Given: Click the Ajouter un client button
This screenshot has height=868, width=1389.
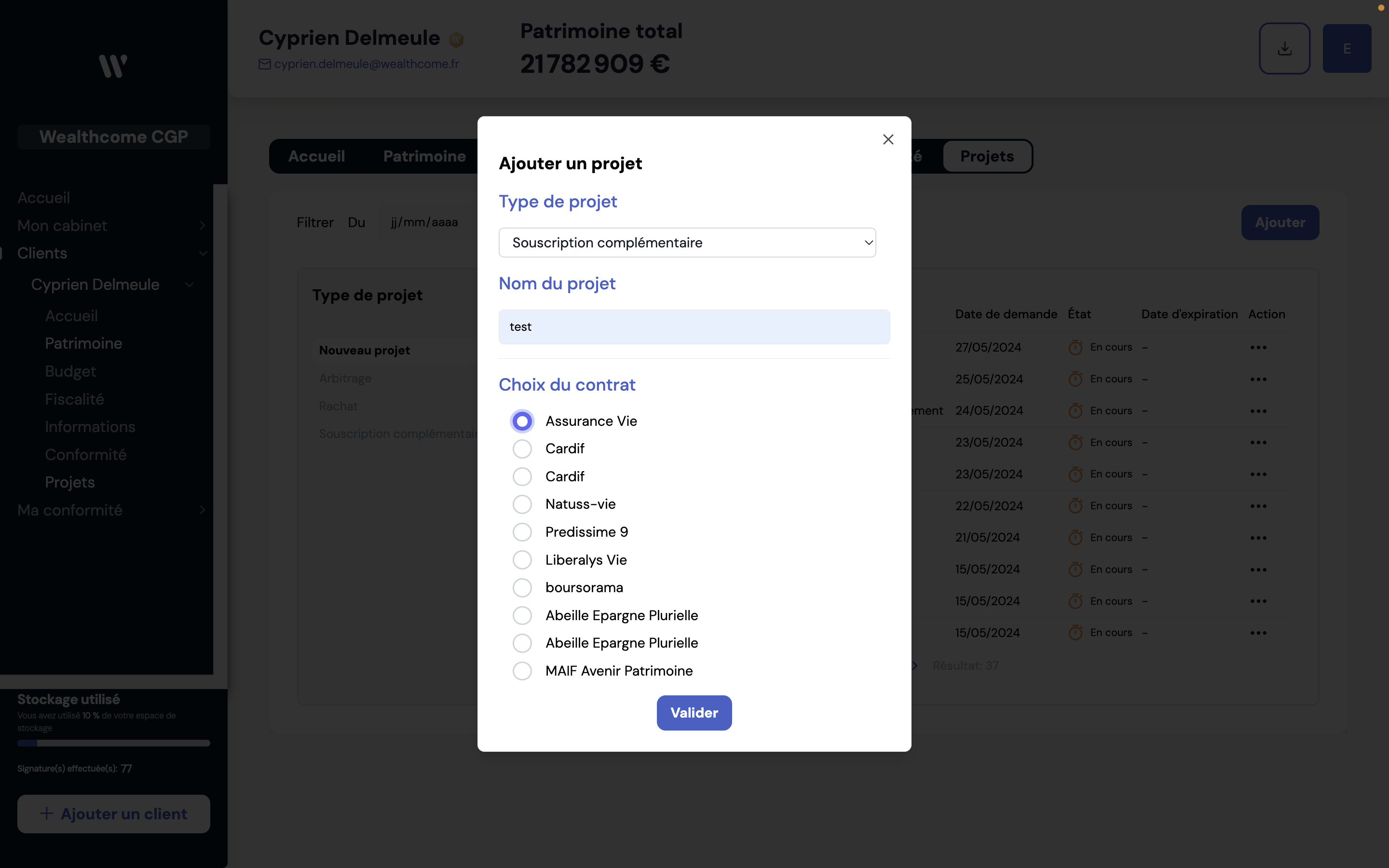Looking at the screenshot, I should point(114,814).
